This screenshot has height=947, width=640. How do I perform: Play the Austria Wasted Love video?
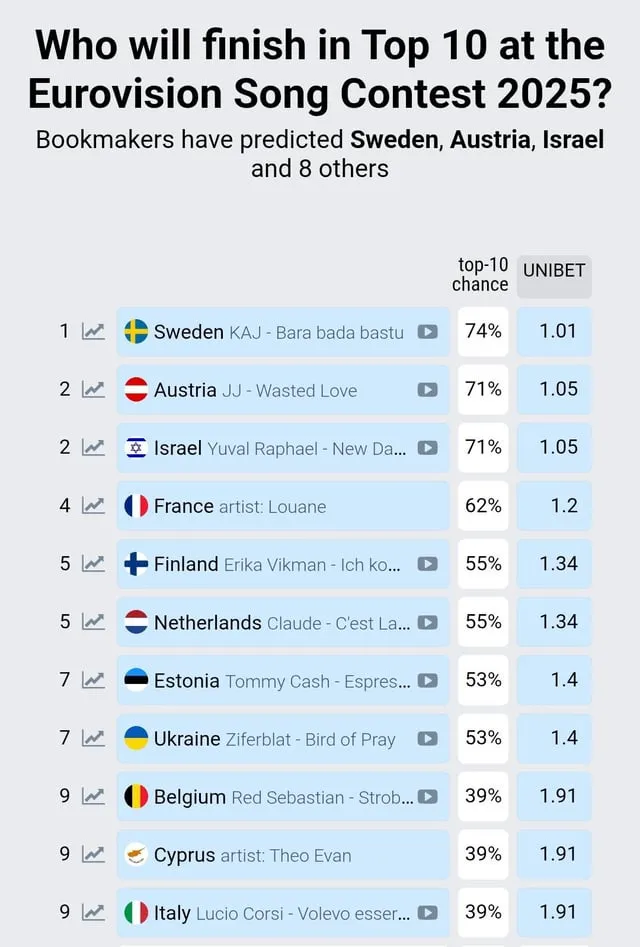pyautogui.click(x=427, y=390)
